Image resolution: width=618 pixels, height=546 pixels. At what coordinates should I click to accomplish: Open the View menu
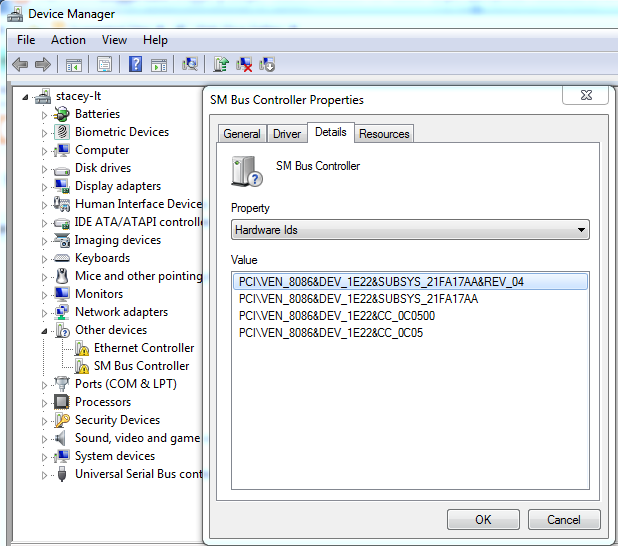114,40
